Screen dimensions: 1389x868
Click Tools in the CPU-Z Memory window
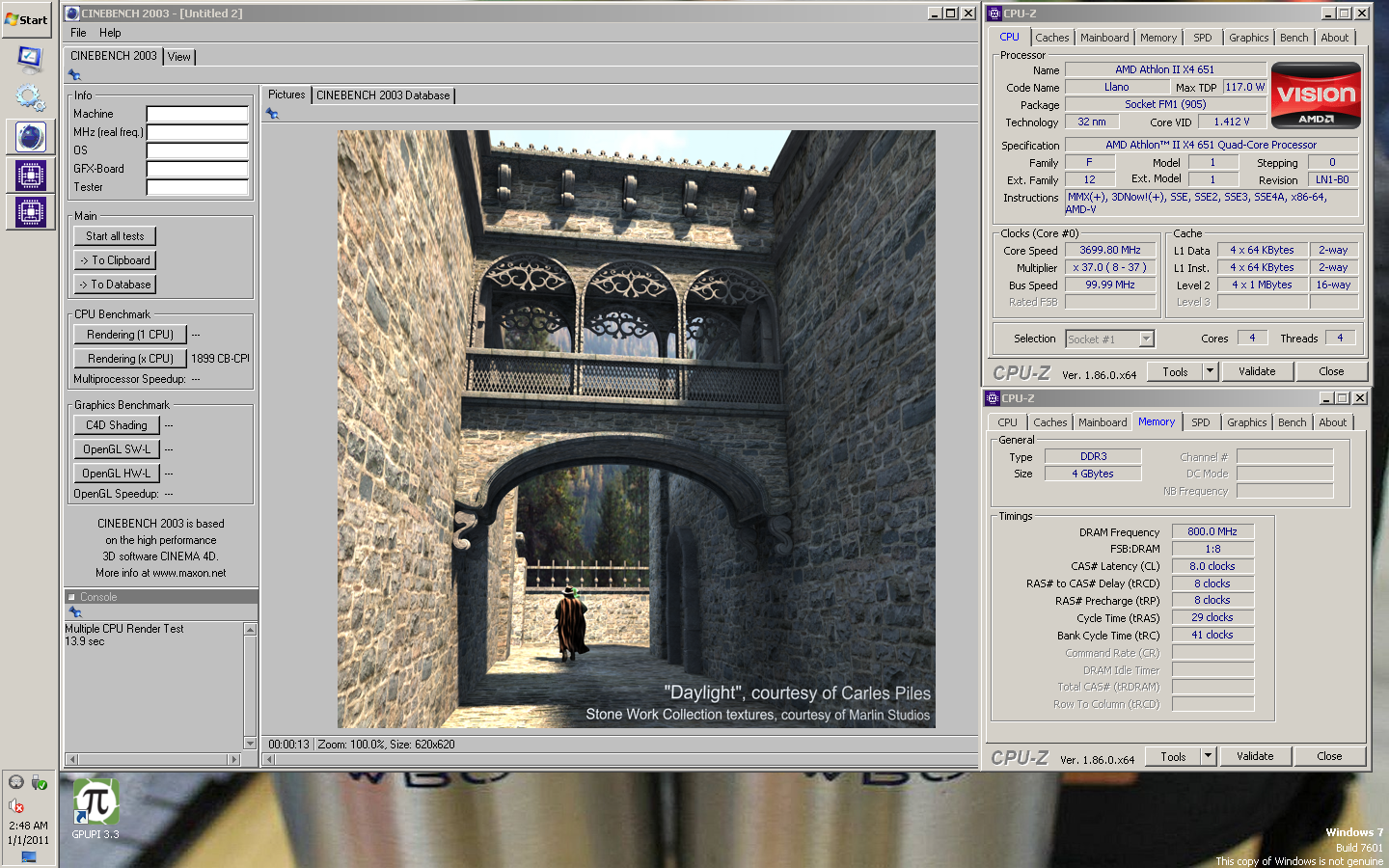(x=1173, y=756)
